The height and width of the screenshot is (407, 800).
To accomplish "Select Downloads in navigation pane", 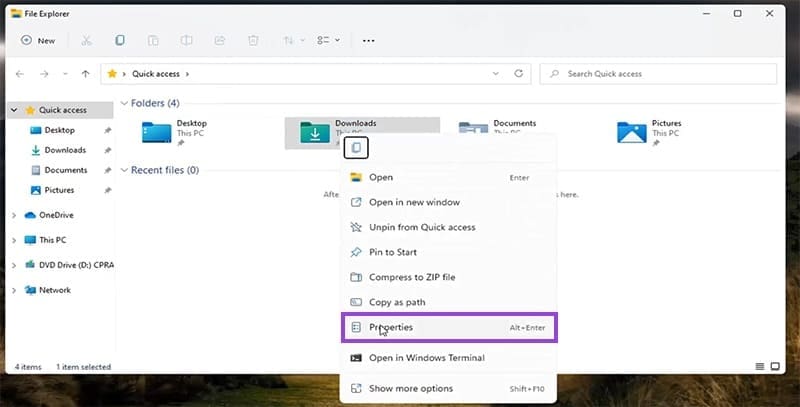I will click(65, 150).
